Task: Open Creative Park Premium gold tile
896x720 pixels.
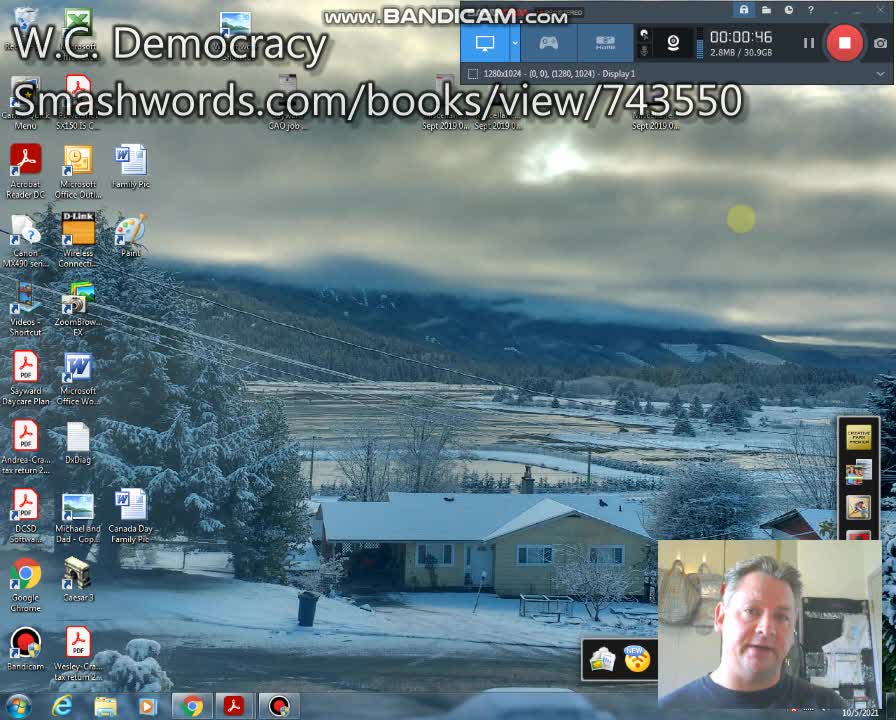Action: [x=859, y=438]
